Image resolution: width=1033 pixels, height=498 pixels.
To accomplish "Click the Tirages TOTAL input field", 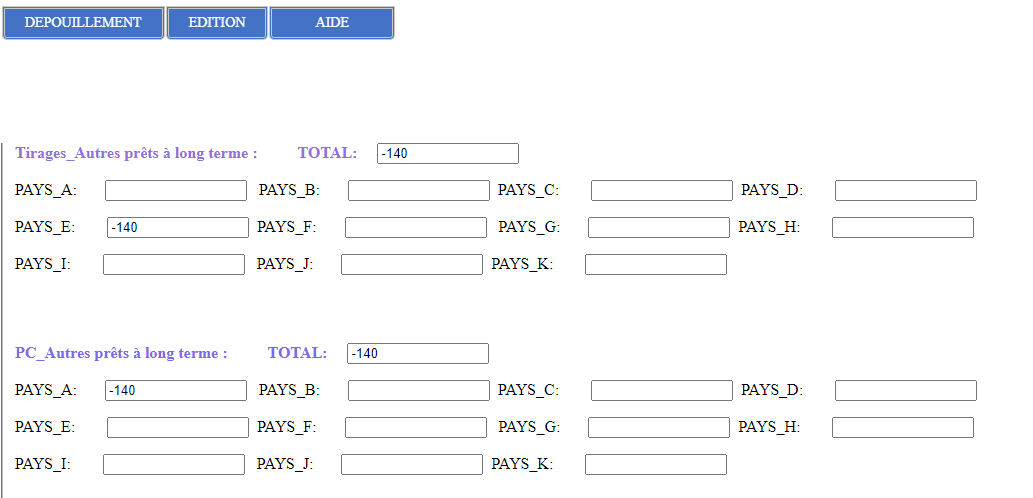I will click(448, 153).
